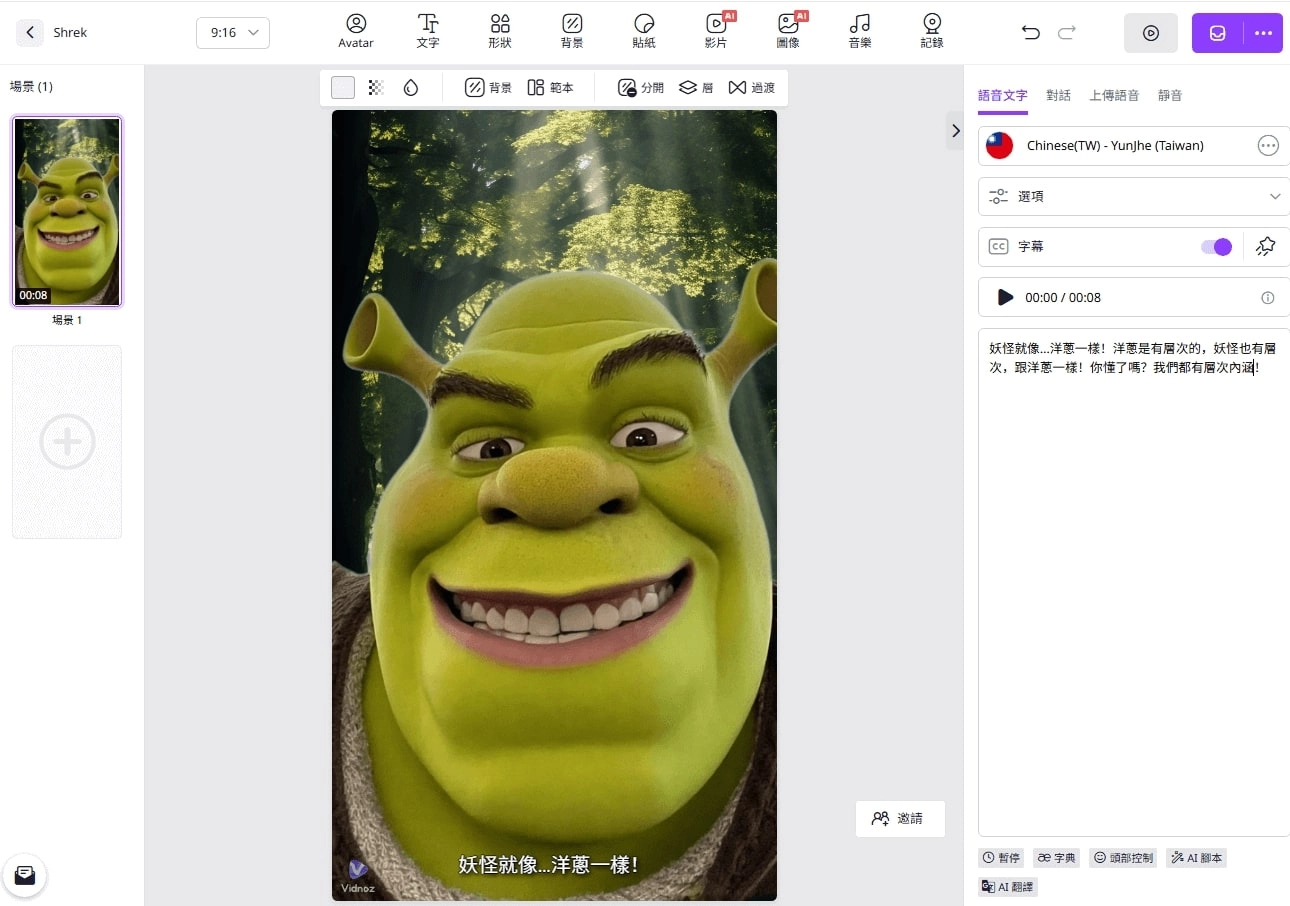
Task: Open the 形狀 shapes tool
Action: (x=500, y=31)
